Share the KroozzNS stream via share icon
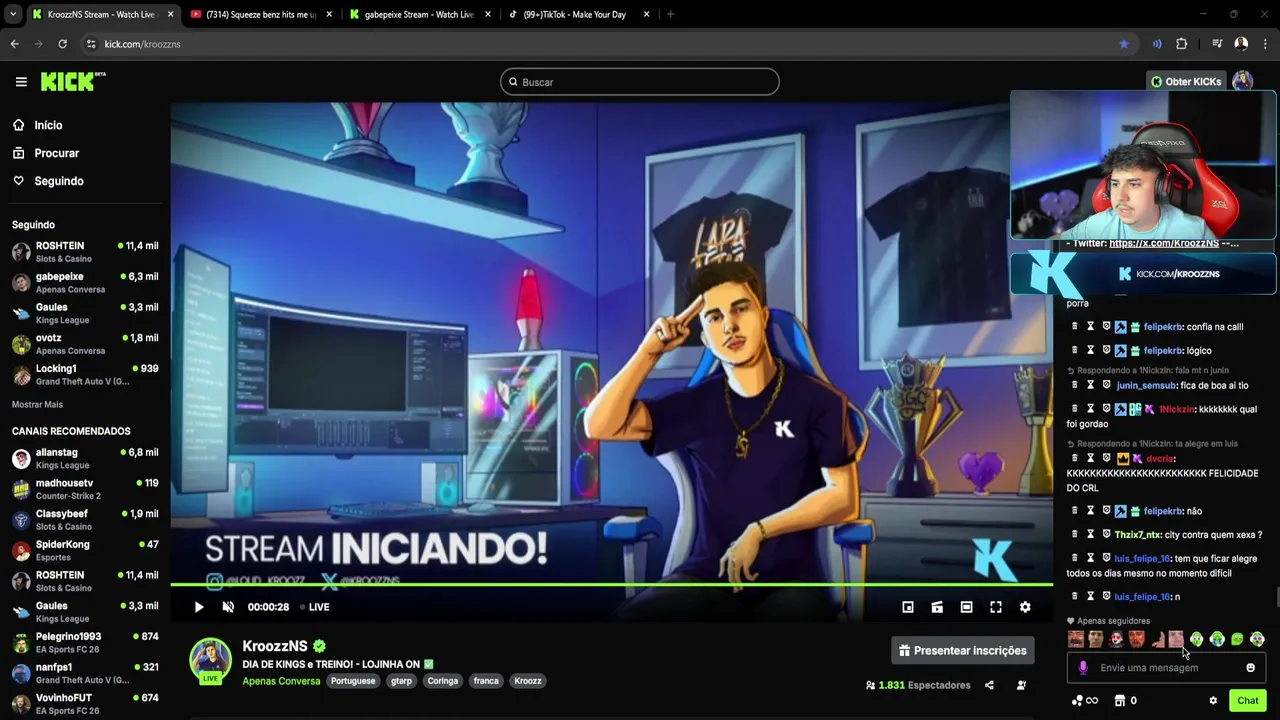This screenshot has height=720, width=1280. [x=989, y=685]
